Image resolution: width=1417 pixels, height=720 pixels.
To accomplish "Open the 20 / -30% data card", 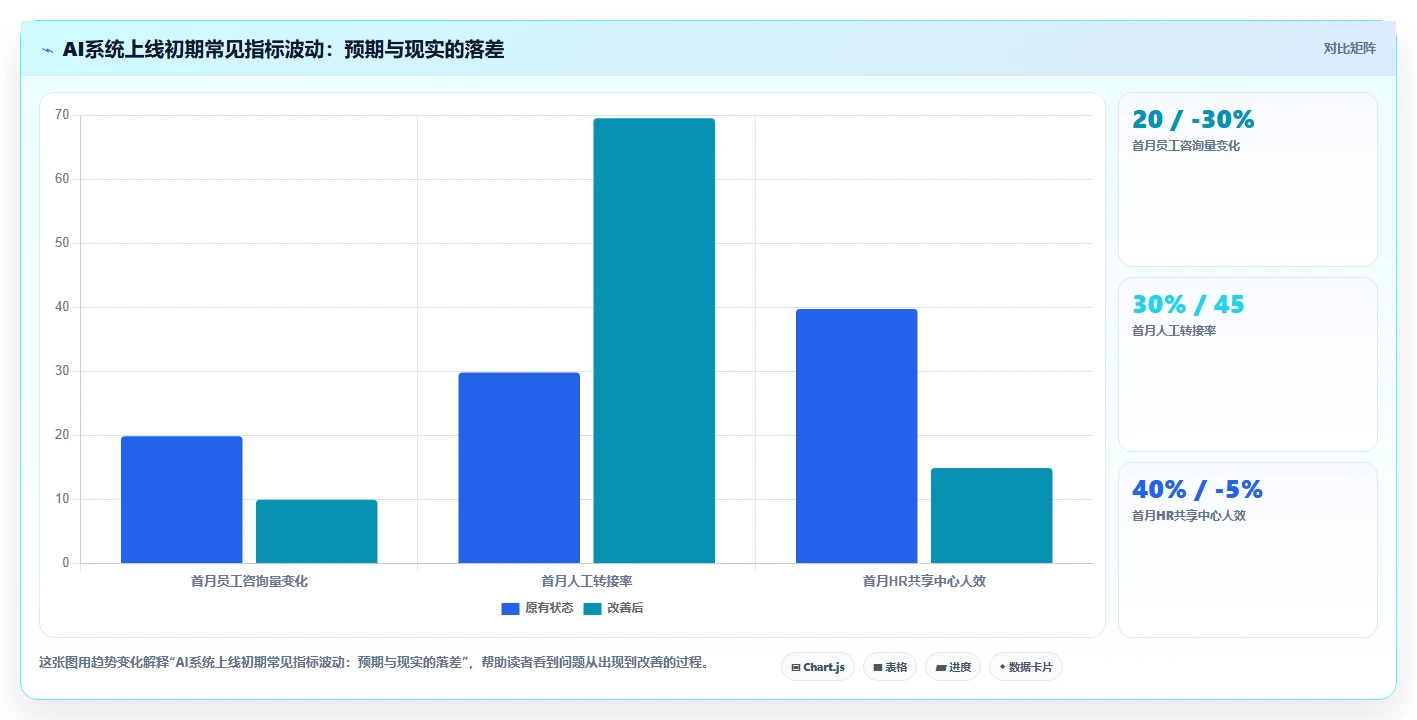I will [1247, 180].
